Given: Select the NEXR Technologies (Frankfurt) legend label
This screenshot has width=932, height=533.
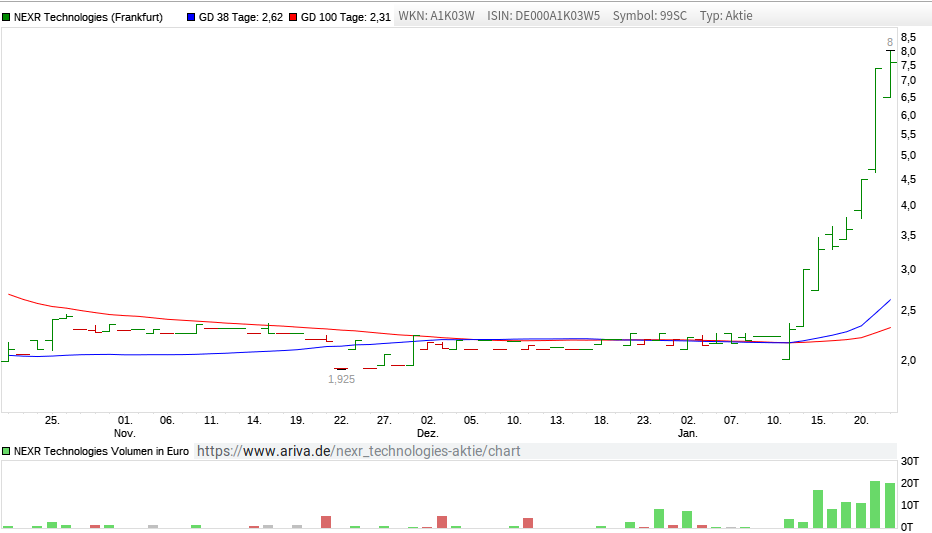Looking at the screenshot, I should coord(88,16).
